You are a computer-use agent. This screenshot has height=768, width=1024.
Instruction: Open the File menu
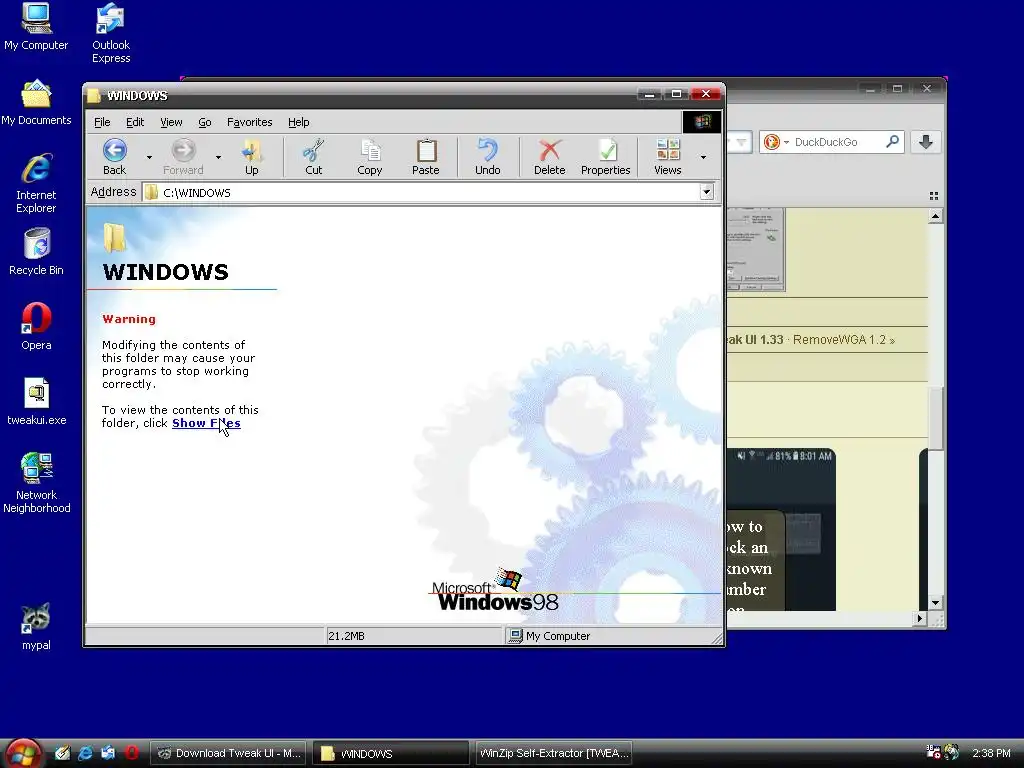(x=102, y=122)
